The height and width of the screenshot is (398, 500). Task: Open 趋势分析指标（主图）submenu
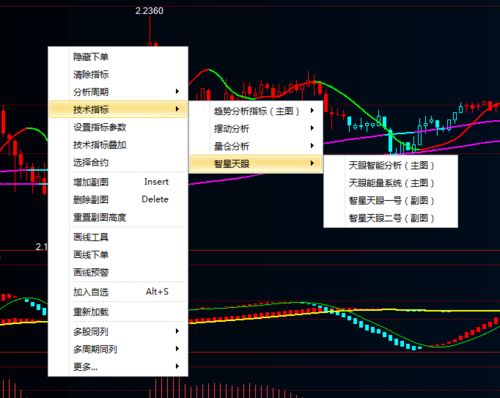[256, 111]
